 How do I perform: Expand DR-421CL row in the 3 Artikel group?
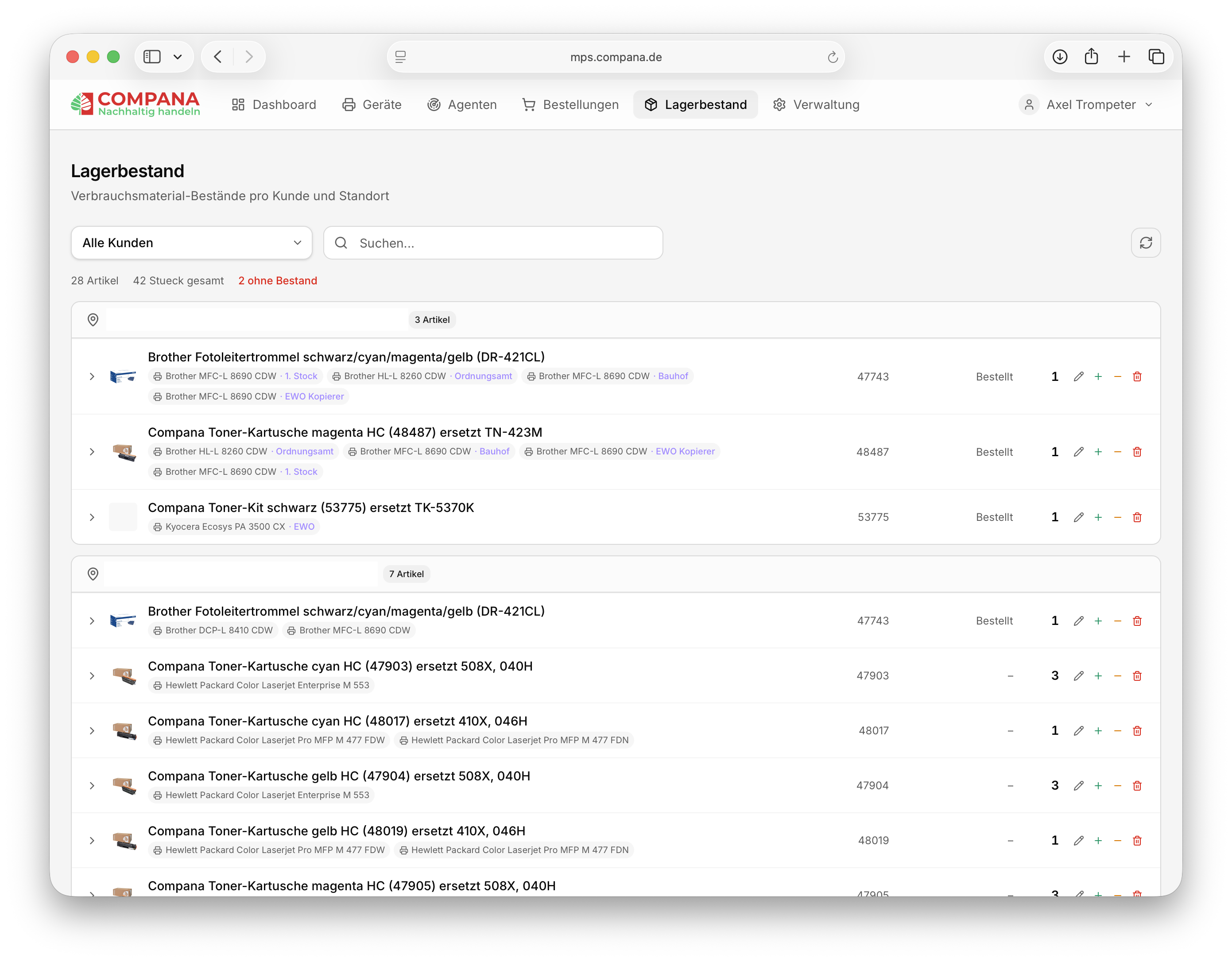92,376
